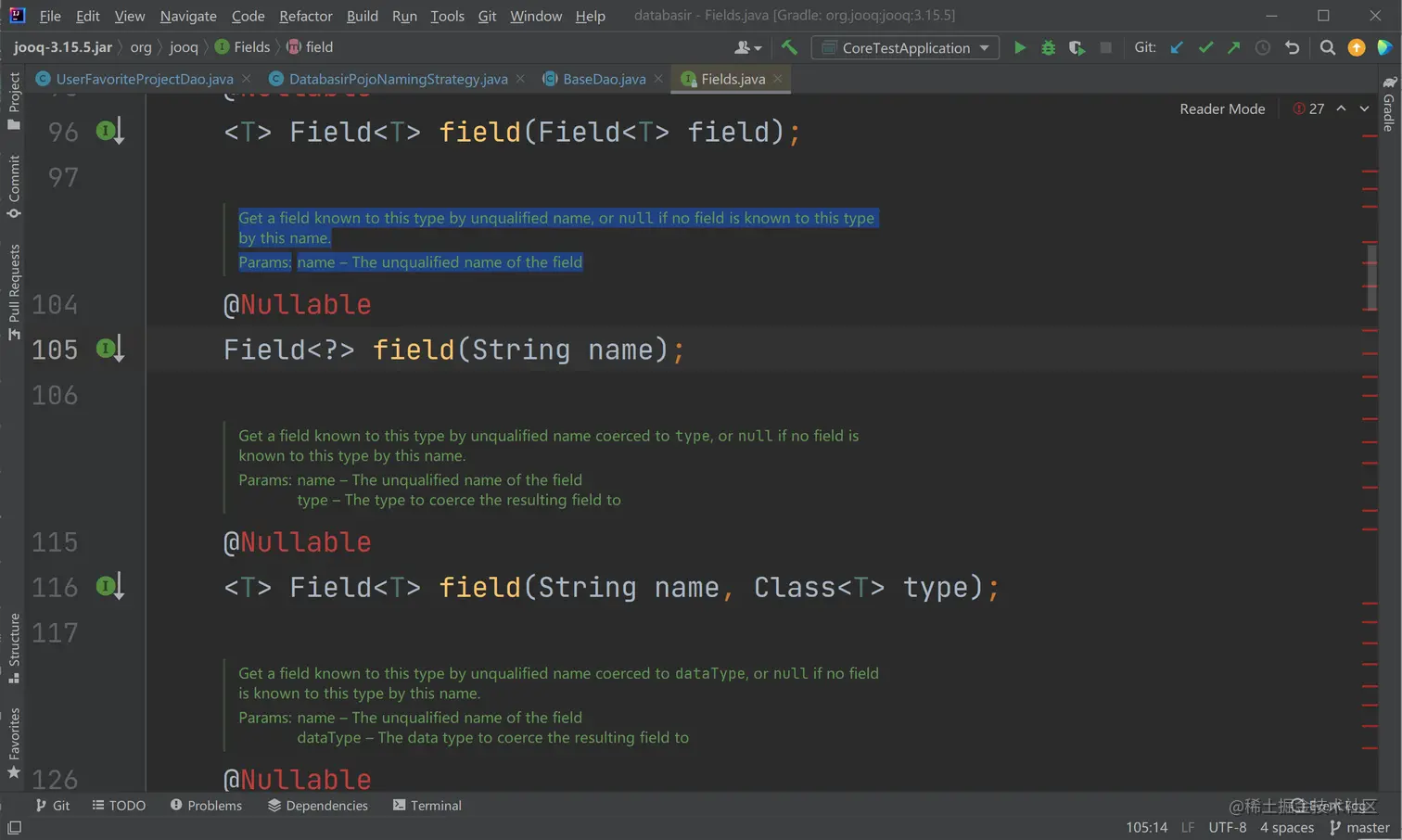The image size is (1402, 840).
Task: Open the Pull Requests tool window stripe
Action: [14, 292]
